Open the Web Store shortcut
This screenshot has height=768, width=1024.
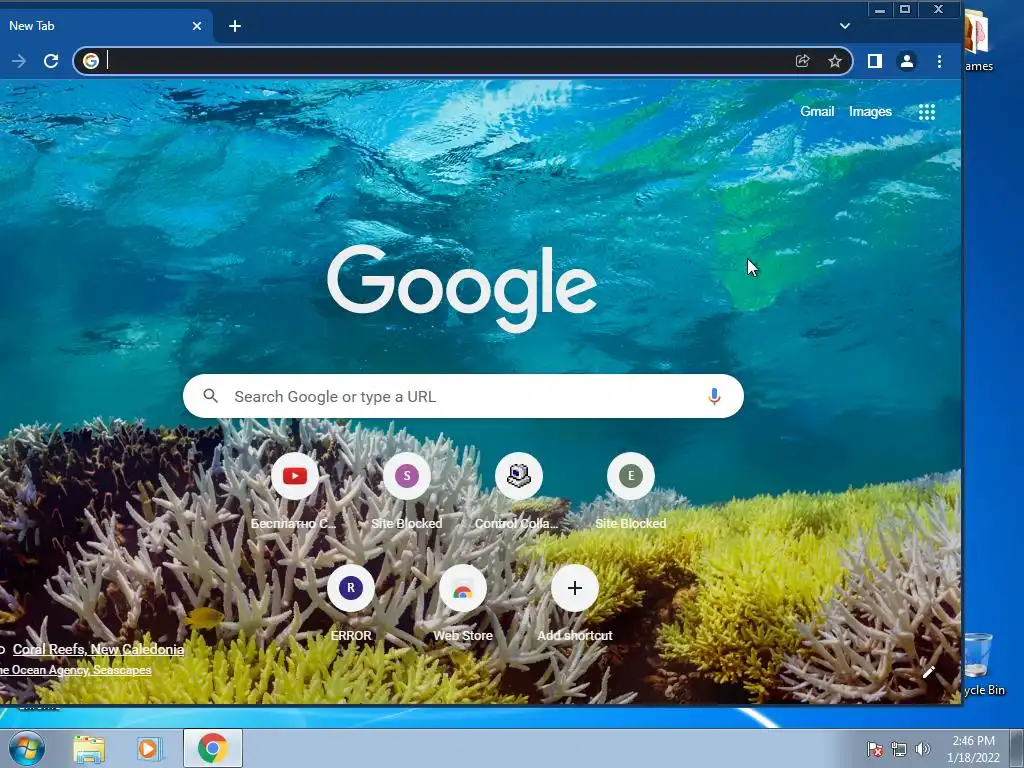462,588
